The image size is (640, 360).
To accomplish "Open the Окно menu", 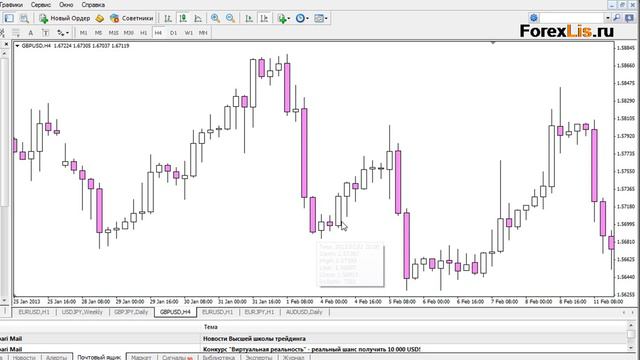I will pos(66,5).
